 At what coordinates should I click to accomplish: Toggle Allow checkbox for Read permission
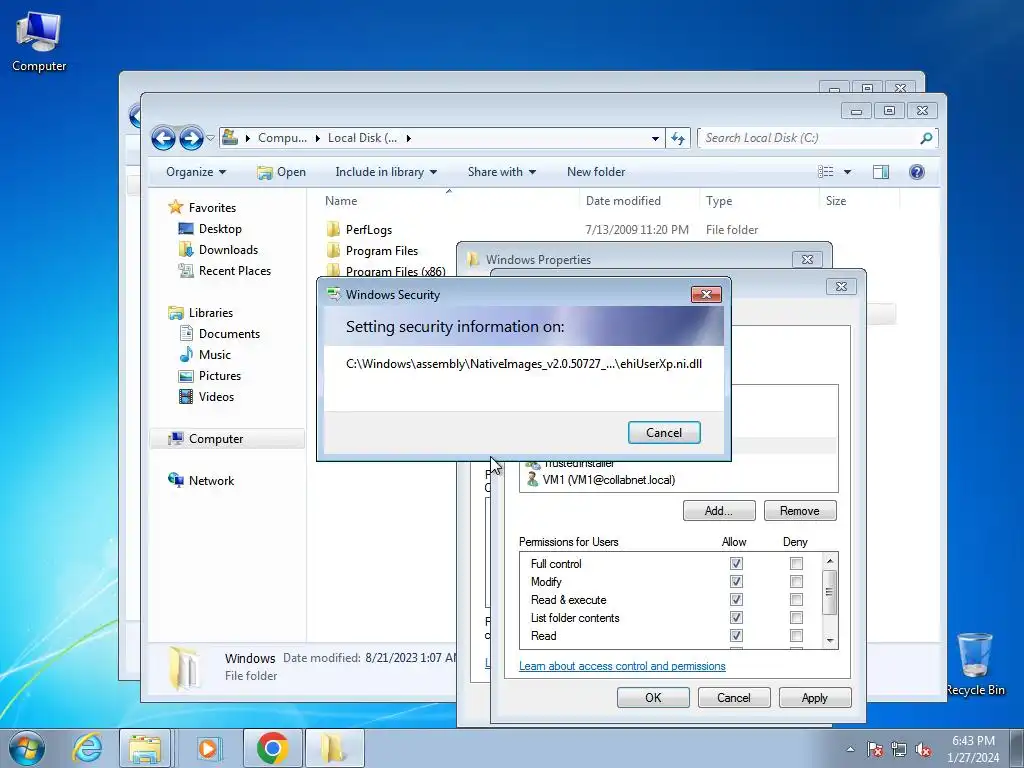(x=736, y=635)
